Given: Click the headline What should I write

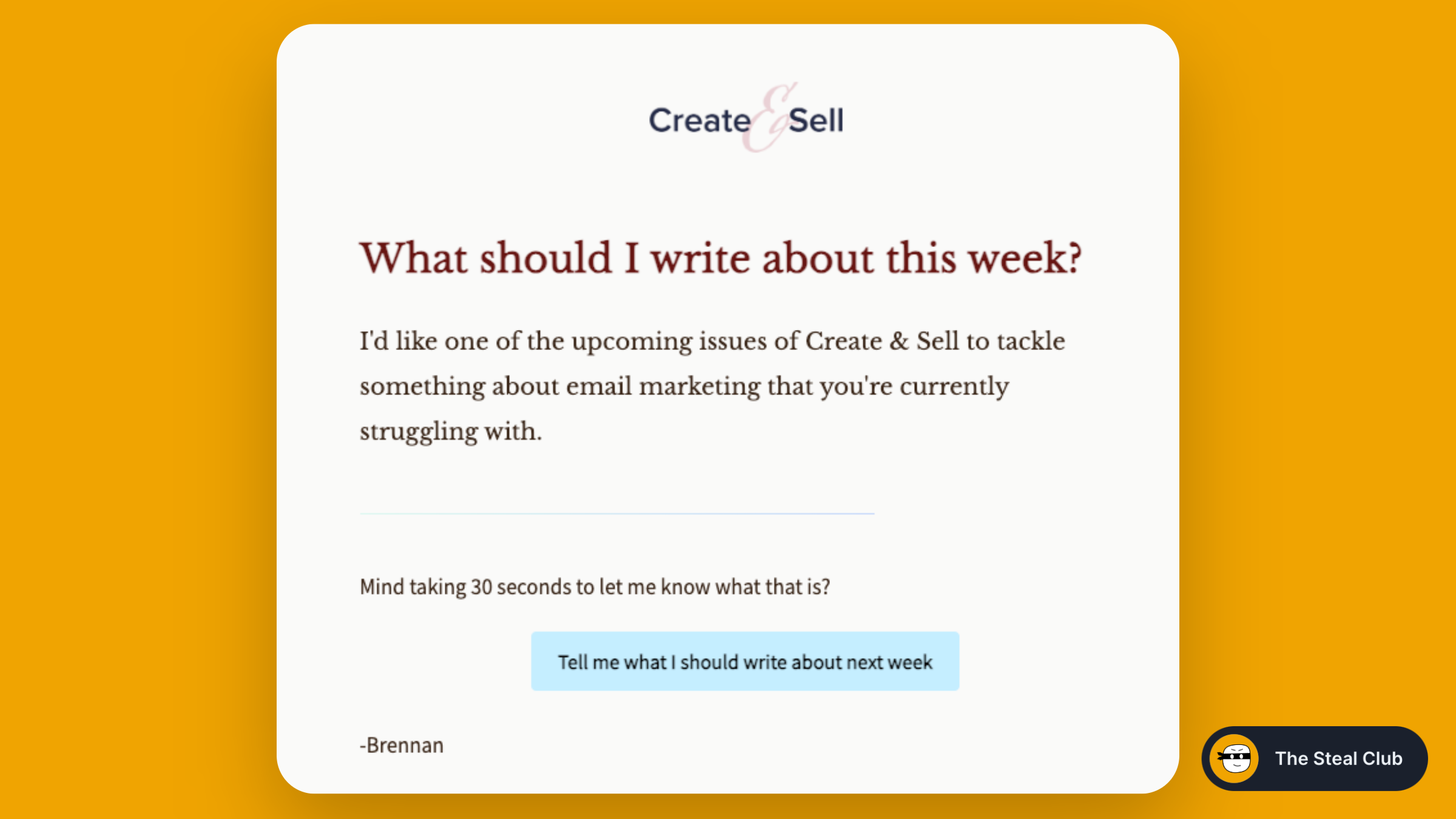Looking at the screenshot, I should click(720, 258).
